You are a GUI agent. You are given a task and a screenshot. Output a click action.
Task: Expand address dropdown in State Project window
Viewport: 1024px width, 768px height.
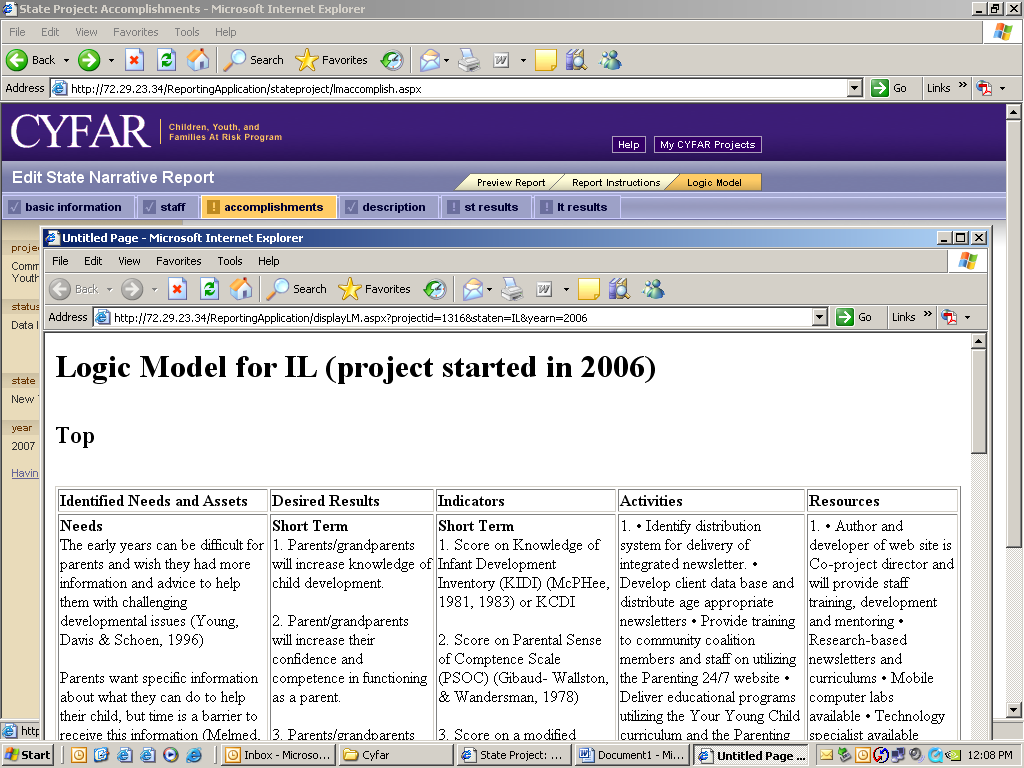[x=855, y=88]
